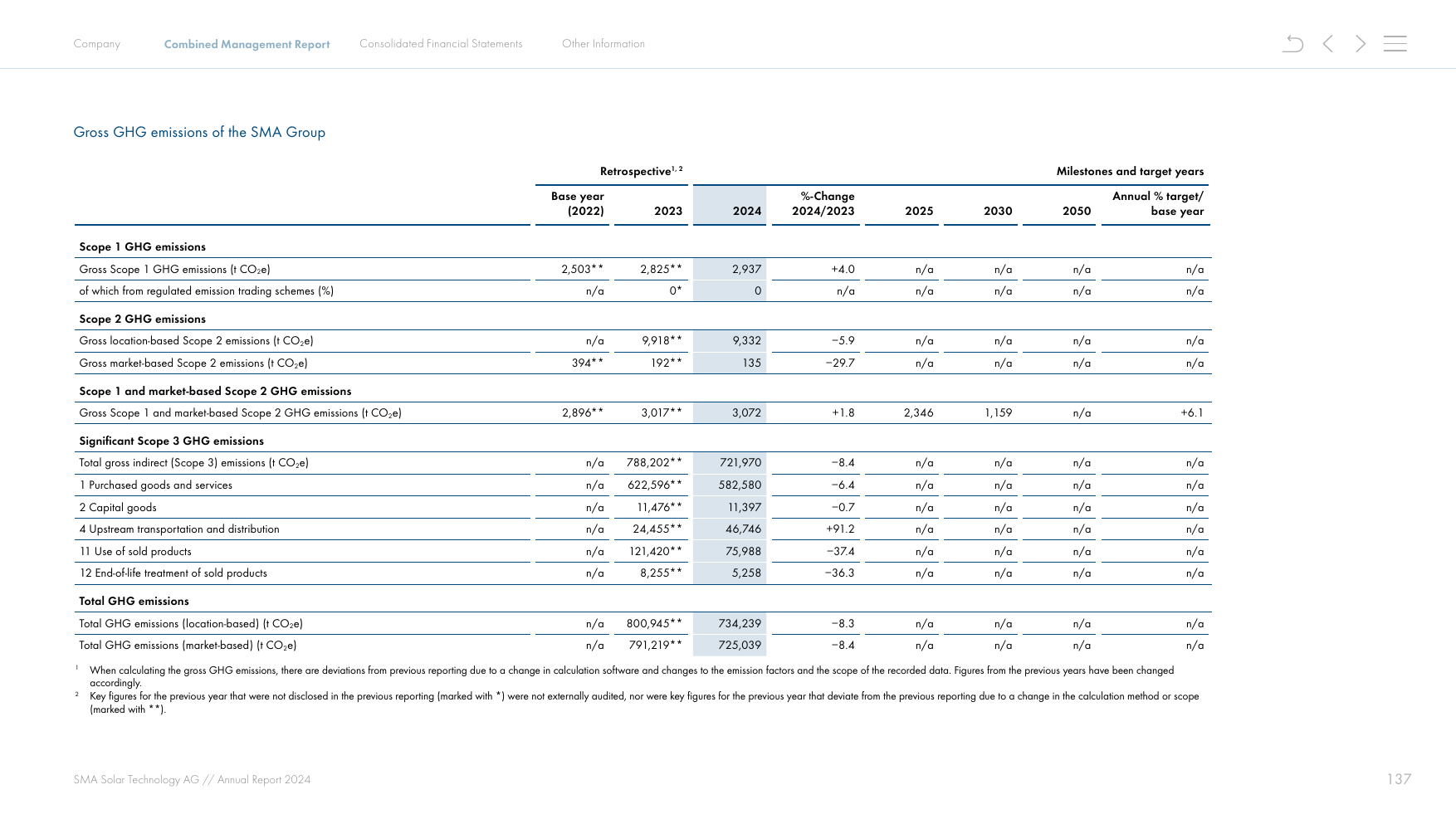Click the 2023 value "9,918**"
The image size is (1456, 819).
(662, 341)
